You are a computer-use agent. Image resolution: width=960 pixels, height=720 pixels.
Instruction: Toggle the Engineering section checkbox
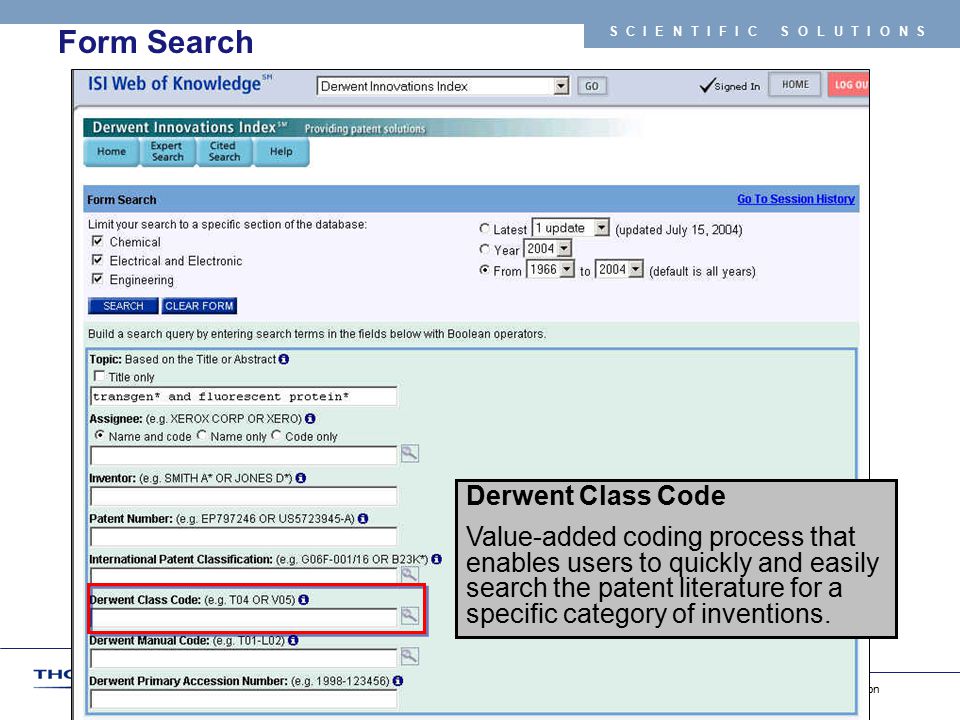click(97, 279)
